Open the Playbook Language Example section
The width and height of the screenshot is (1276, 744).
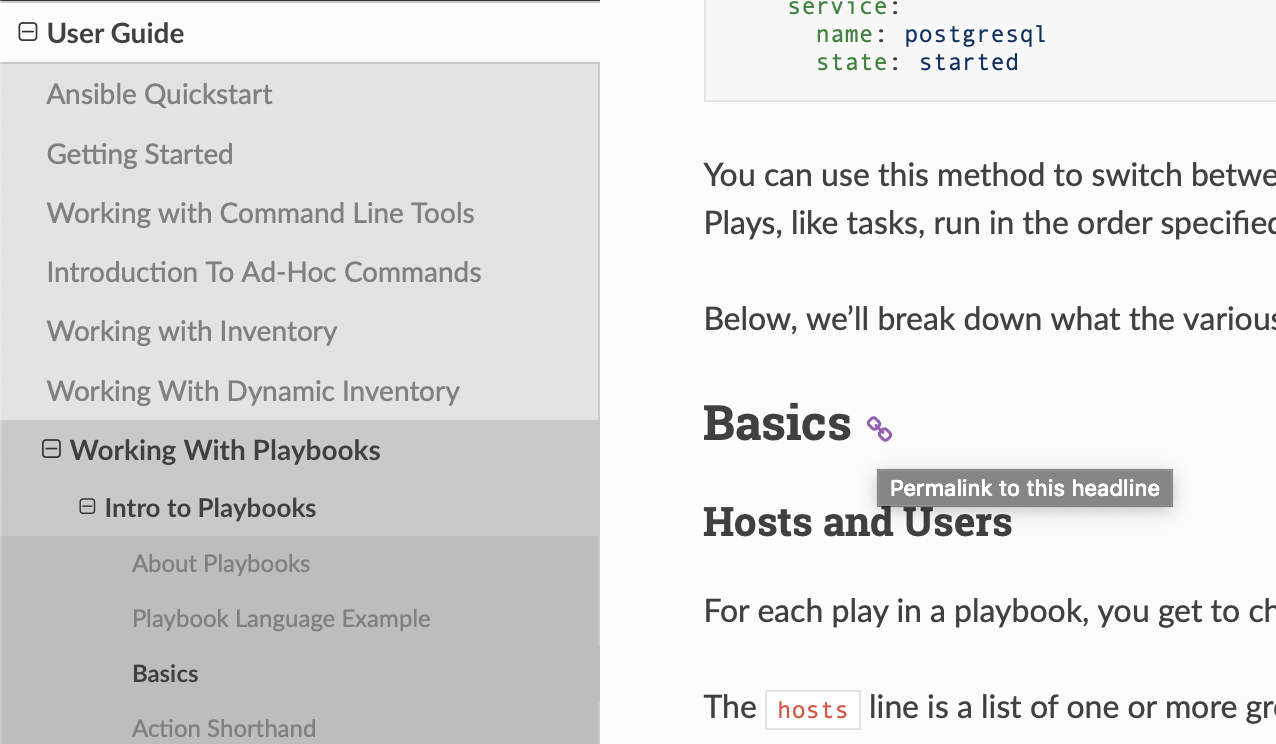pyautogui.click(x=281, y=618)
